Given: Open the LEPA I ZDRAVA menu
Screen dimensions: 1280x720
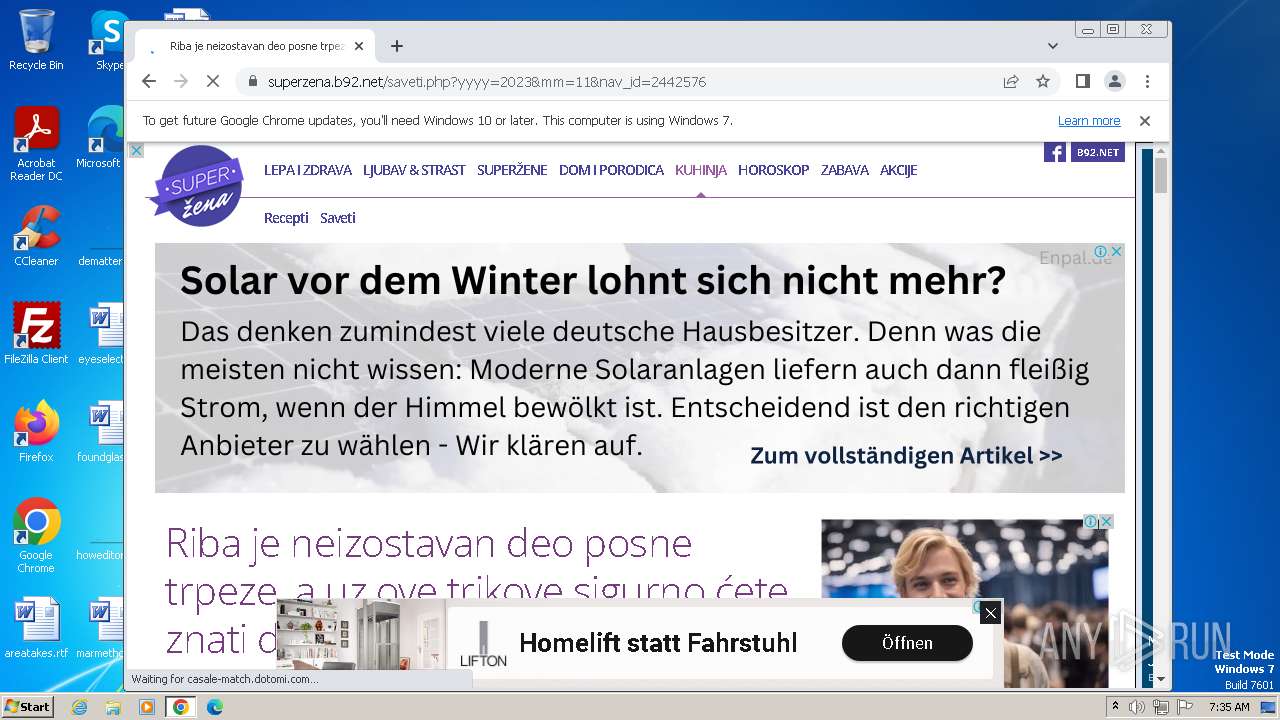Looking at the screenshot, I should click(x=308, y=170).
